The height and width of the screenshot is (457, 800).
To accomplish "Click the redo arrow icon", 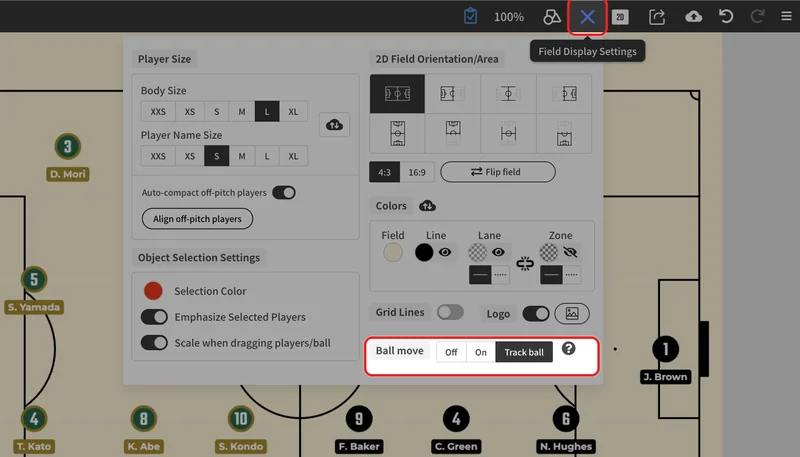I will pos(758,16).
